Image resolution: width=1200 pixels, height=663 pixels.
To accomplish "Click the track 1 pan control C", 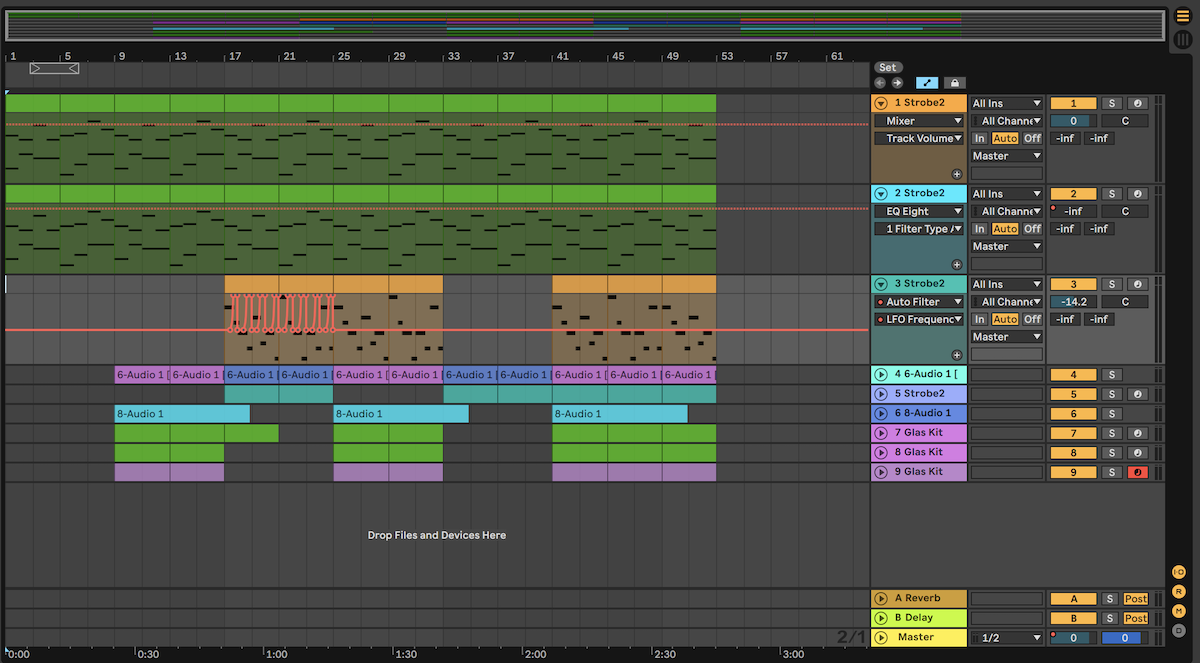I will pos(1125,121).
